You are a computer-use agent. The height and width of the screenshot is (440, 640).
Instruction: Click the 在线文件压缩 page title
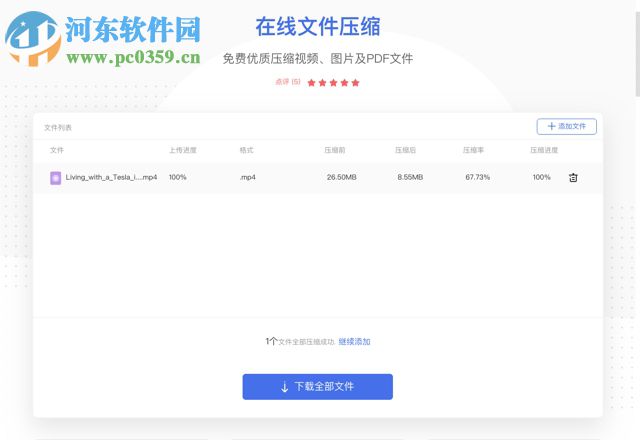point(318,27)
